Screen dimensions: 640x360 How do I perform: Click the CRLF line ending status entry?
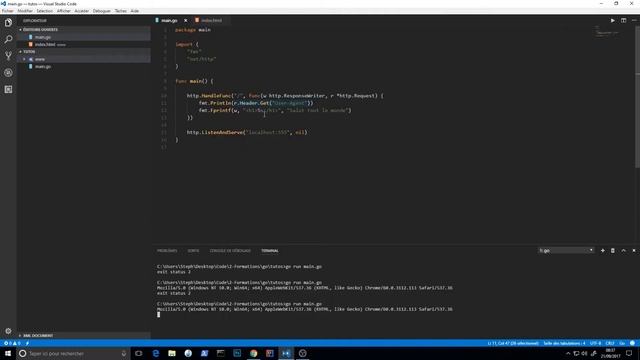pyautogui.click(x=610, y=343)
